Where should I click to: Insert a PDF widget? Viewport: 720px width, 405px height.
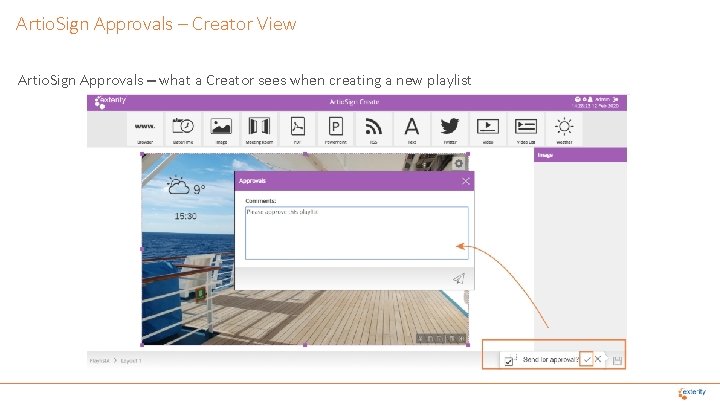[x=297, y=129]
